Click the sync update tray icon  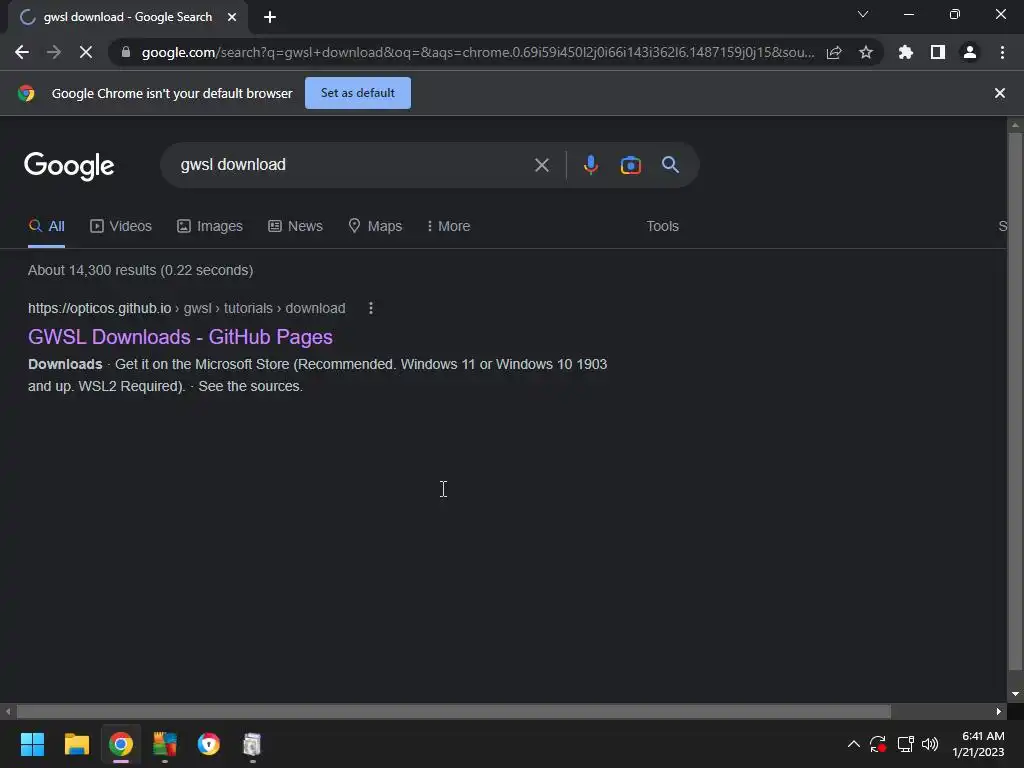tap(878, 744)
